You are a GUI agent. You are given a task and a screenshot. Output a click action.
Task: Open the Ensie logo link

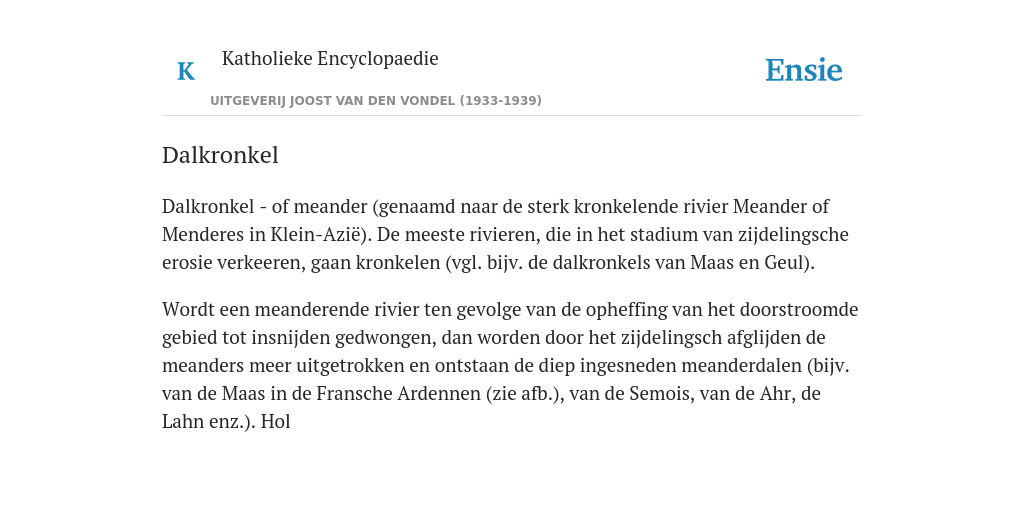coord(803,71)
